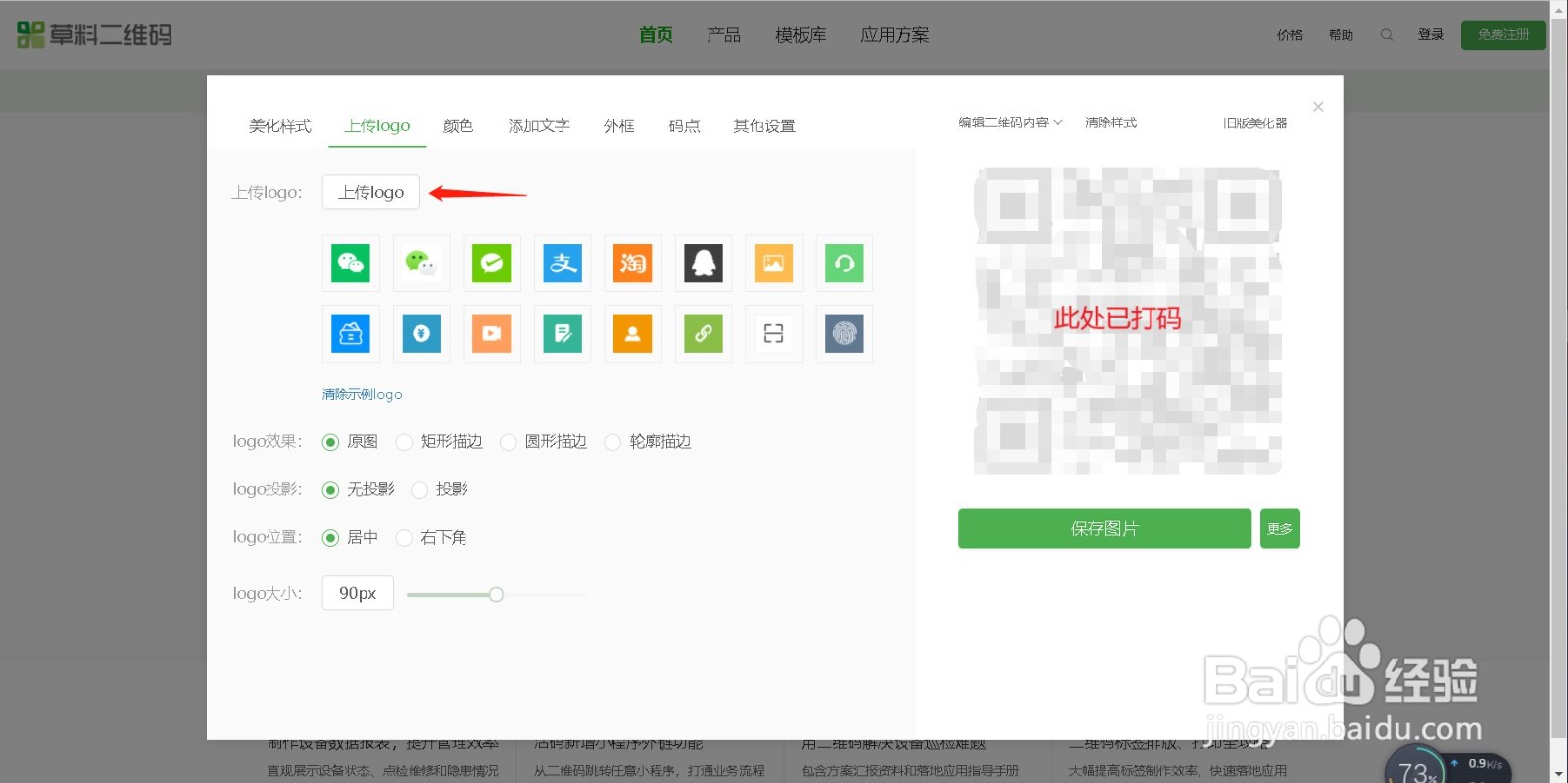Viewport: 1568px width, 783px height.
Task: Open 应用方案 in top navigation
Action: [895, 35]
